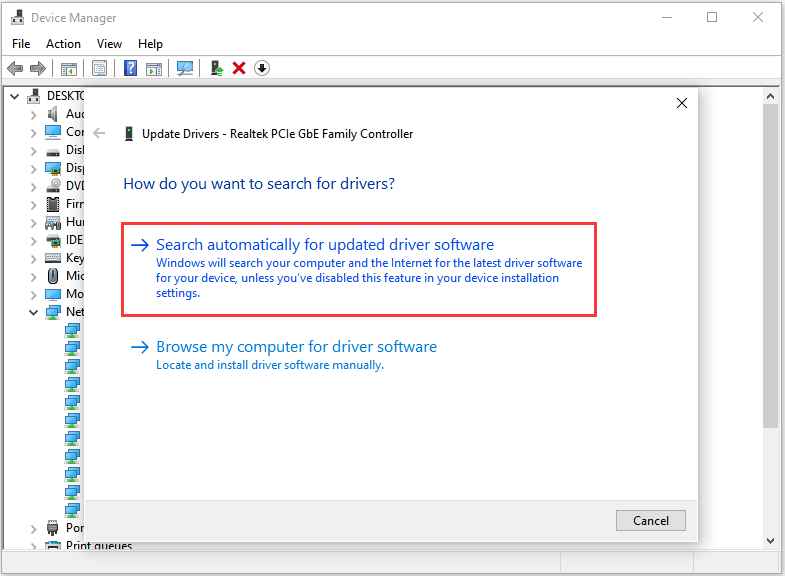
Task: Select the Computer category monitor icon
Action: (53, 132)
